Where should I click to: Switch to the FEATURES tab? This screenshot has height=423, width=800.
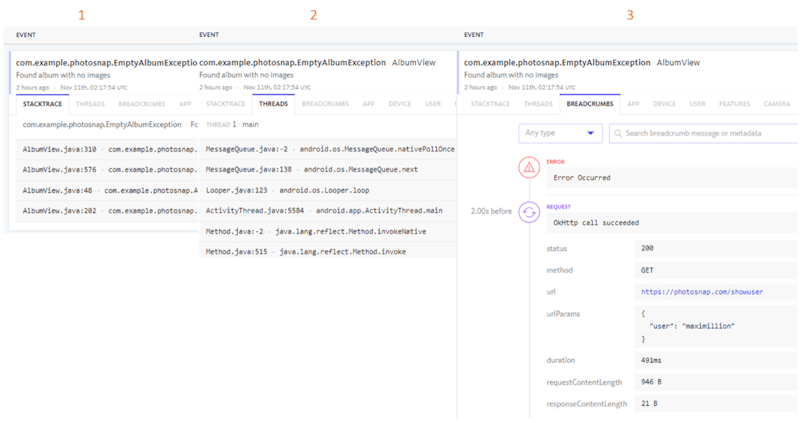[x=734, y=103]
